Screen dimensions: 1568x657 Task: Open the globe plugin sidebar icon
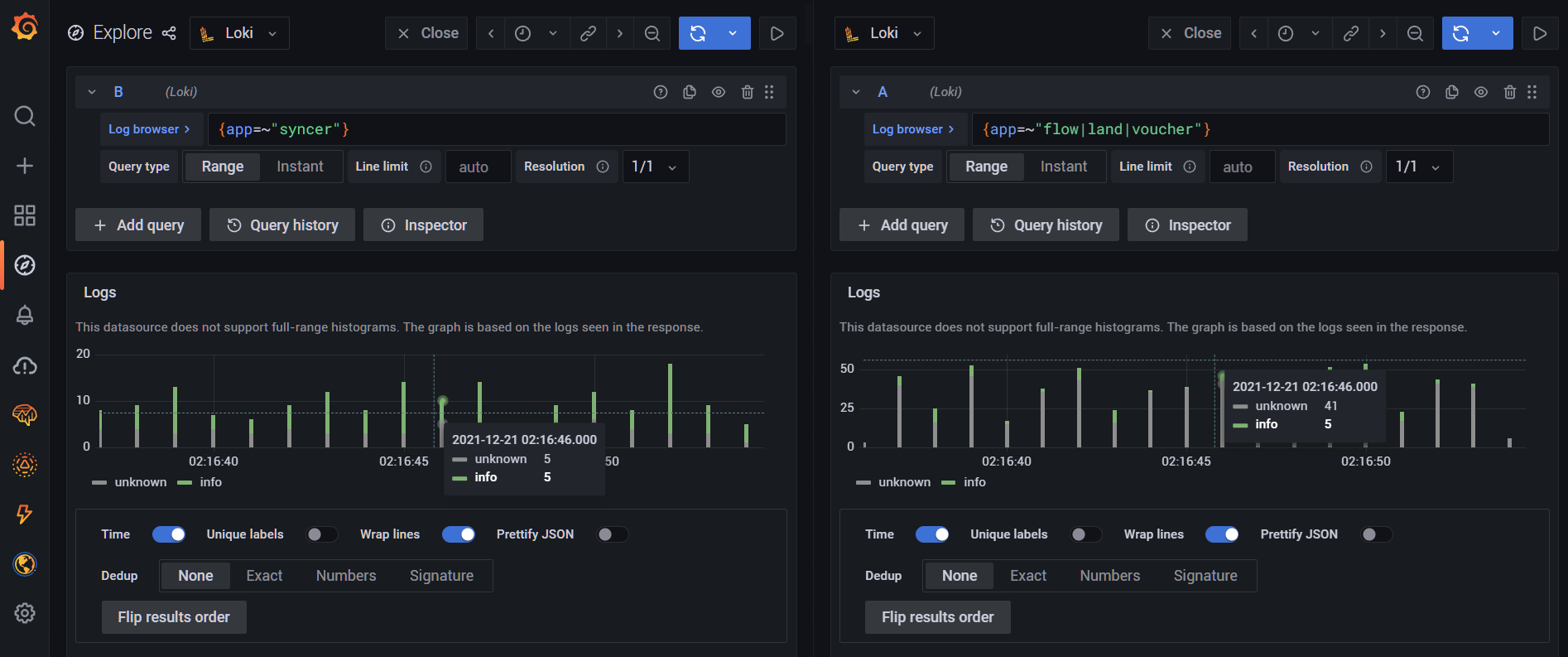[x=25, y=563]
